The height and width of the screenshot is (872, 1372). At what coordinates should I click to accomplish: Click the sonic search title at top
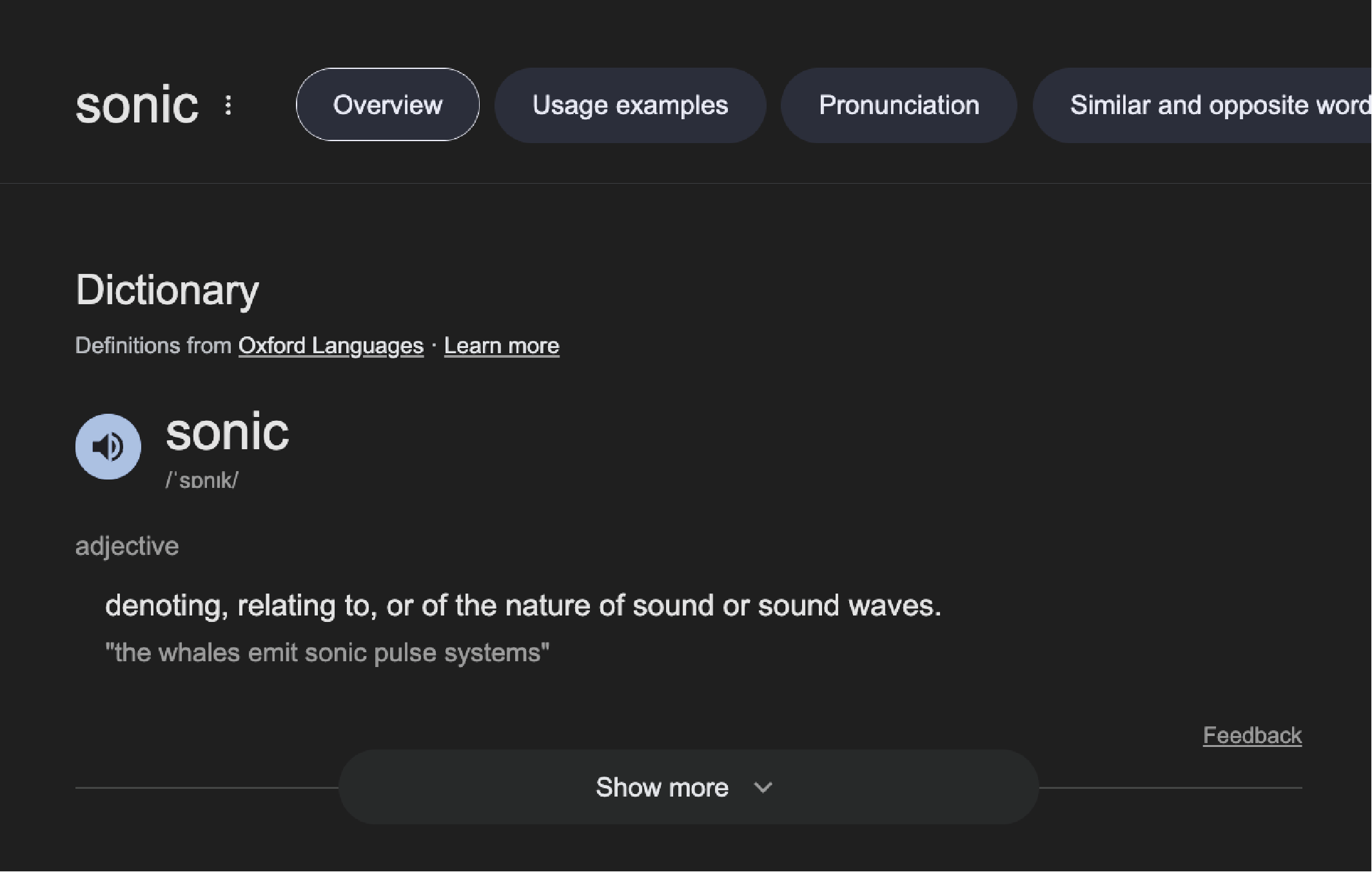(137, 105)
